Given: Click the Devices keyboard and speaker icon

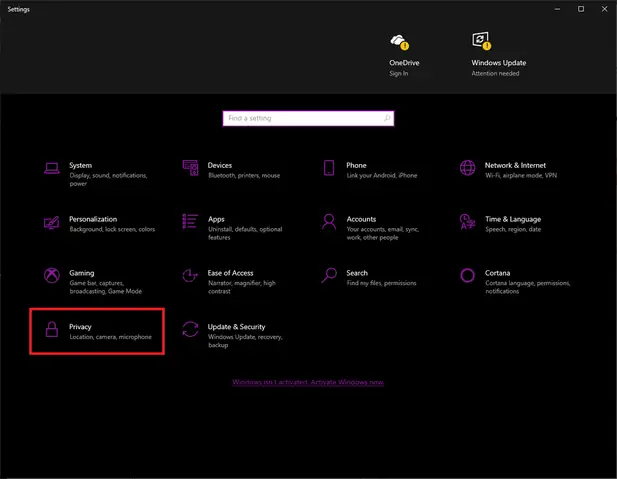Looking at the screenshot, I should pyautogui.click(x=190, y=168).
